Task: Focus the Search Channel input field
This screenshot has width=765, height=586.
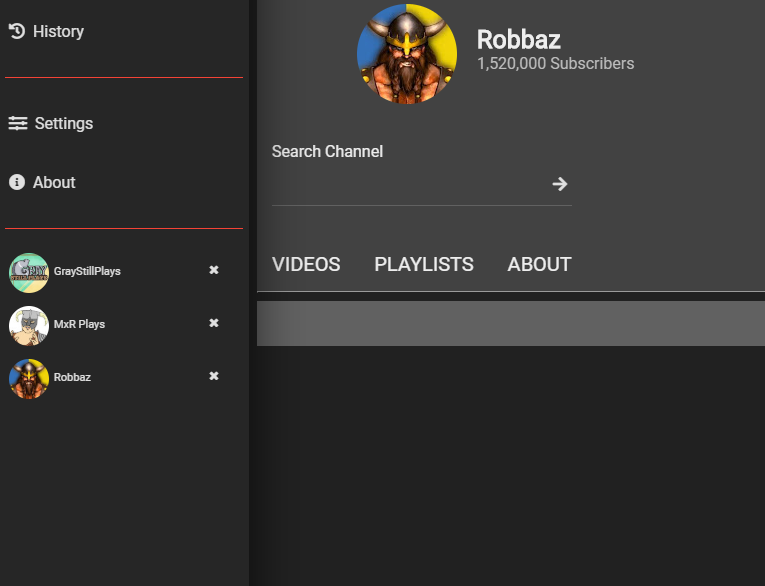Action: pos(409,184)
